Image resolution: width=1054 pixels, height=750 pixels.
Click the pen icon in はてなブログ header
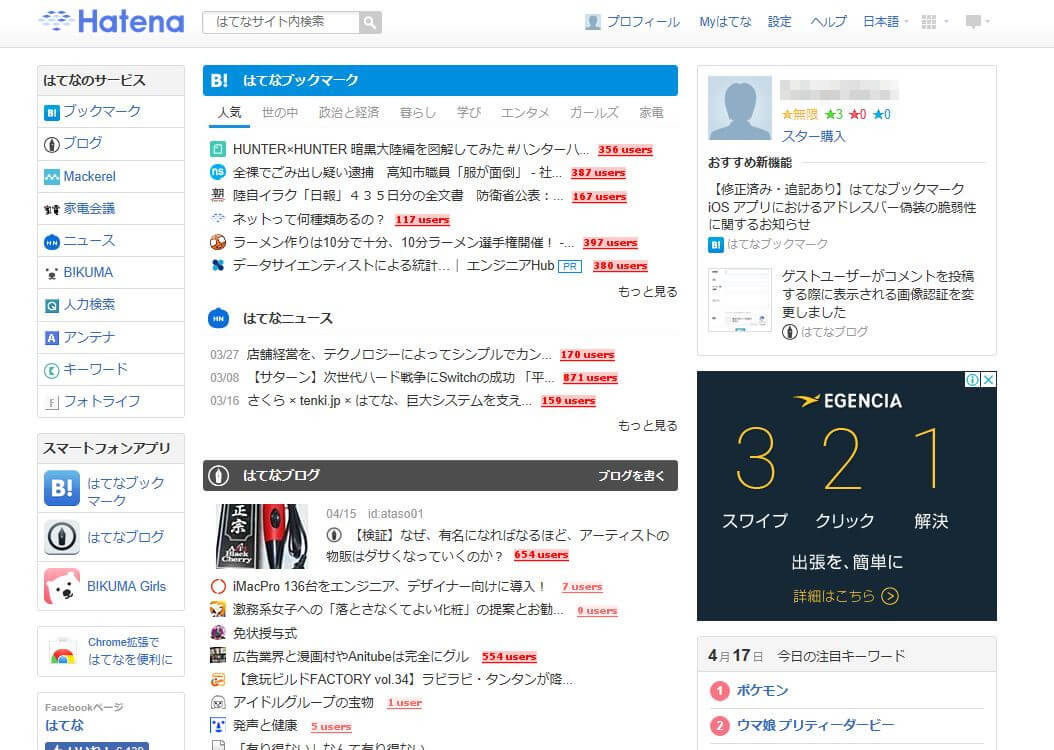click(x=218, y=476)
